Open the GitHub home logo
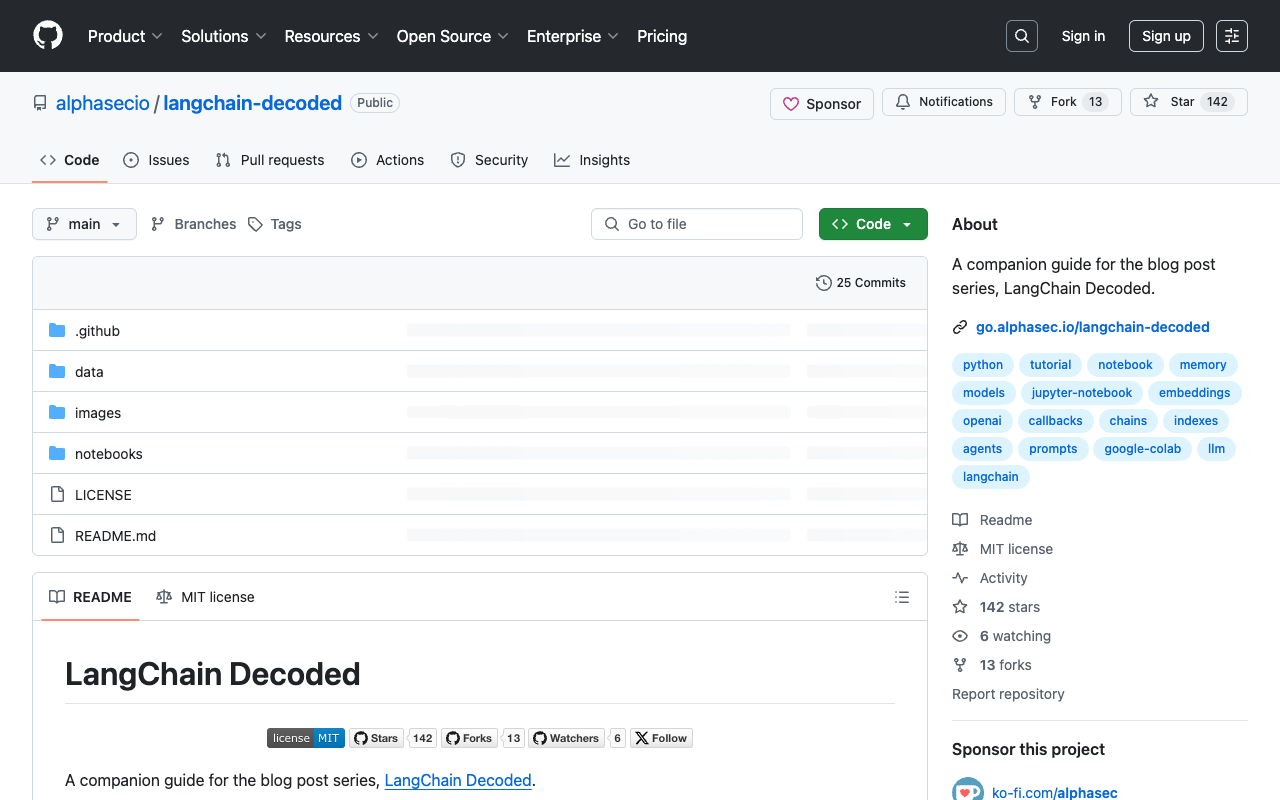This screenshot has width=1280, height=800. (x=48, y=36)
